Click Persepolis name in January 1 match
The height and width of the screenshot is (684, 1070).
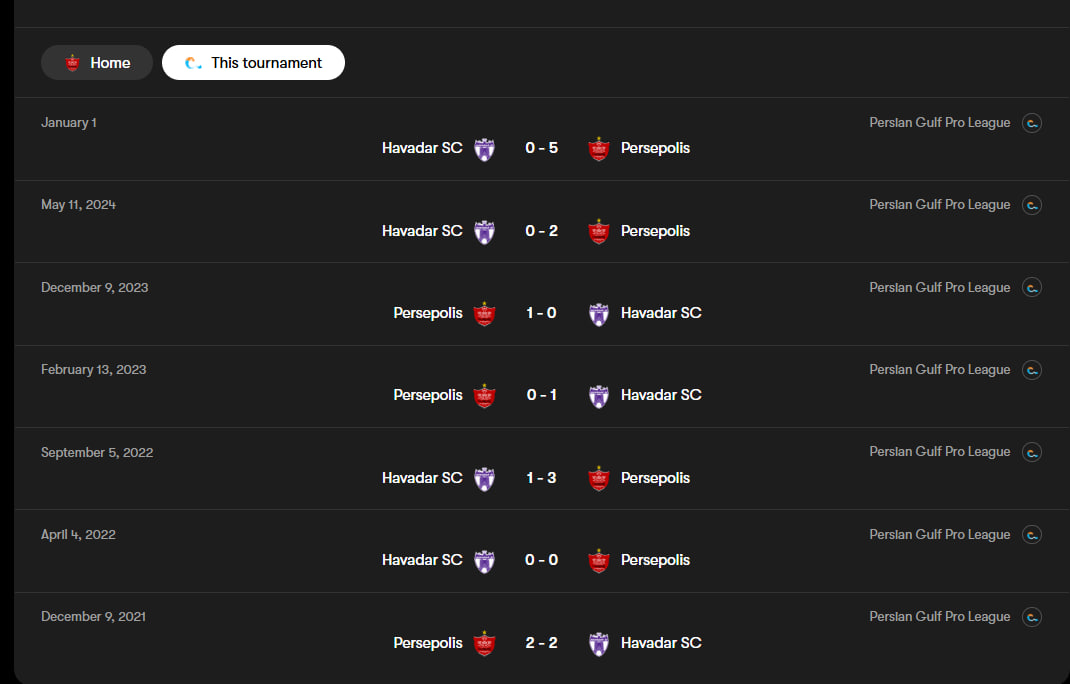click(x=655, y=148)
